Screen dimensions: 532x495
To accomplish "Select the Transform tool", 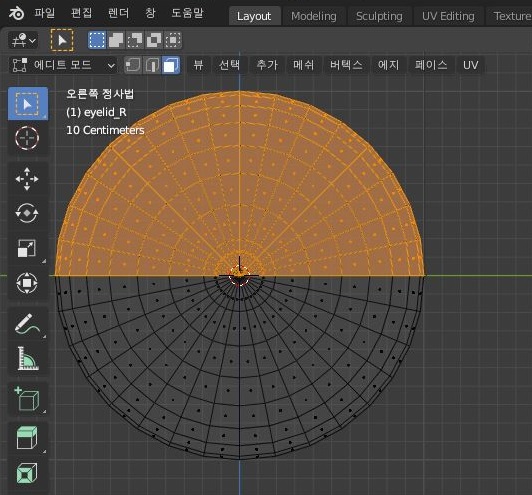I will click(27, 283).
